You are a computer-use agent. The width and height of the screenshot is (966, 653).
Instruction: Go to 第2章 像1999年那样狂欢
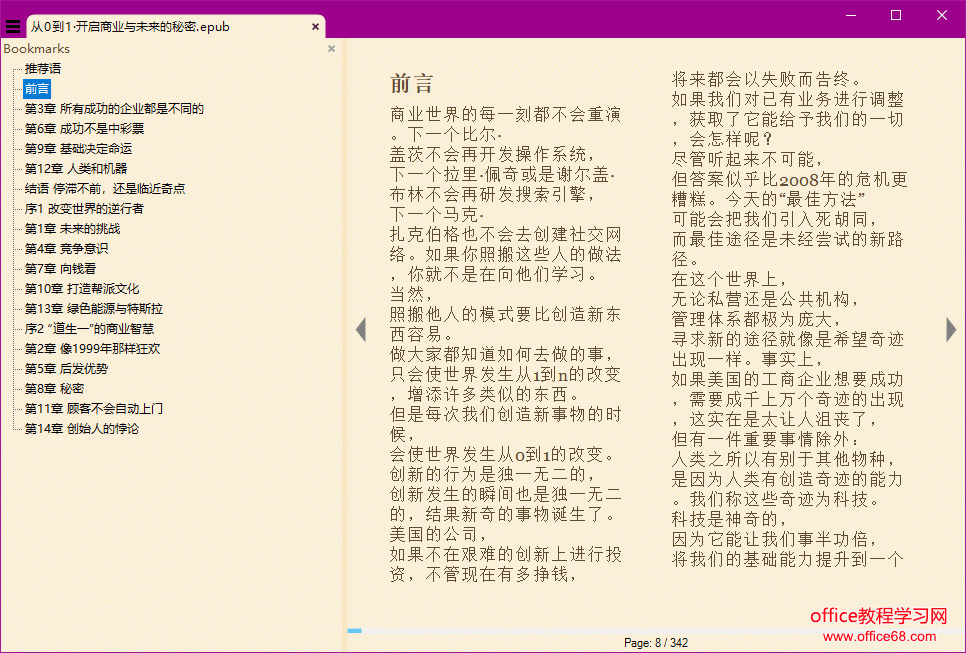tap(92, 348)
